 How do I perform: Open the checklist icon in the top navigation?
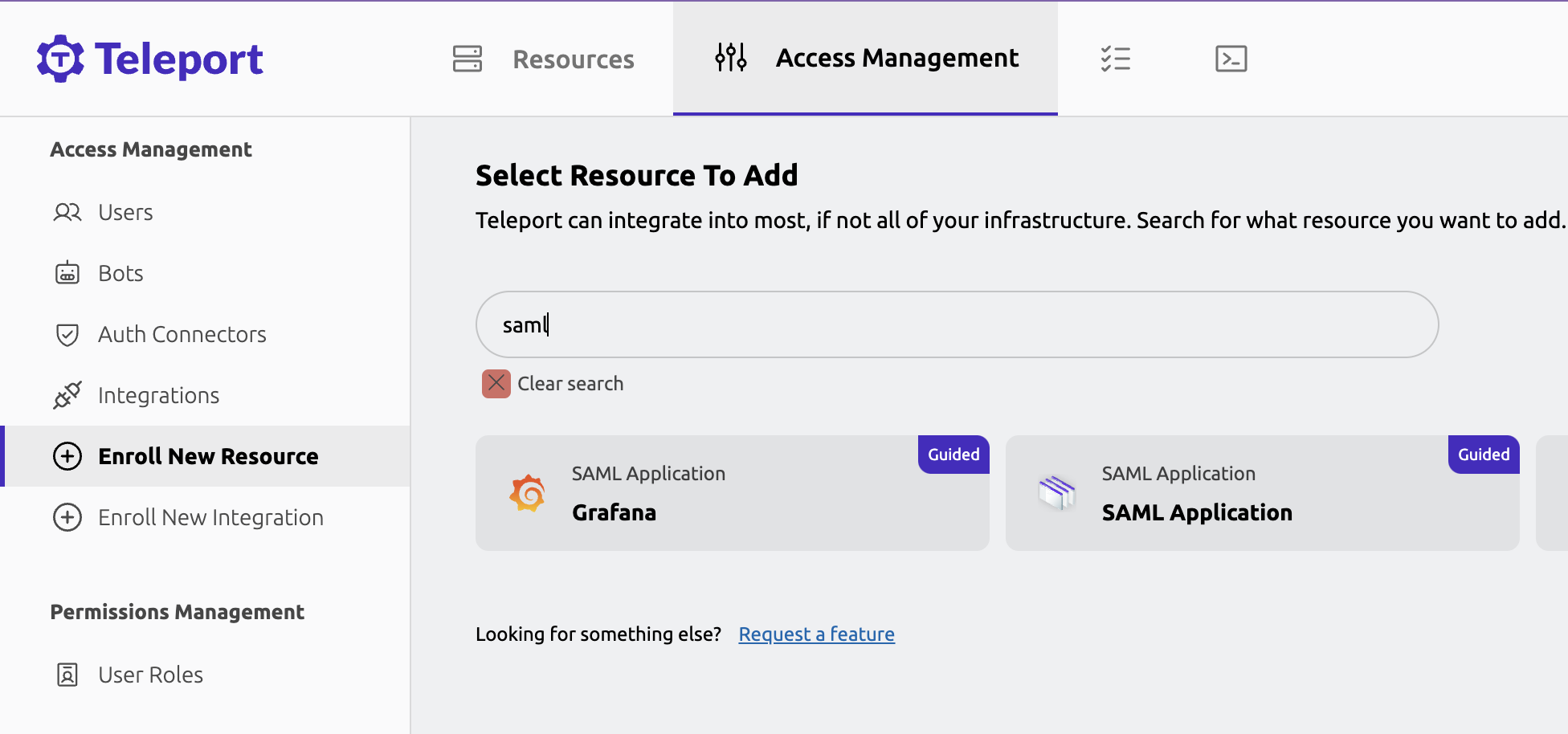pos(1116,58)
